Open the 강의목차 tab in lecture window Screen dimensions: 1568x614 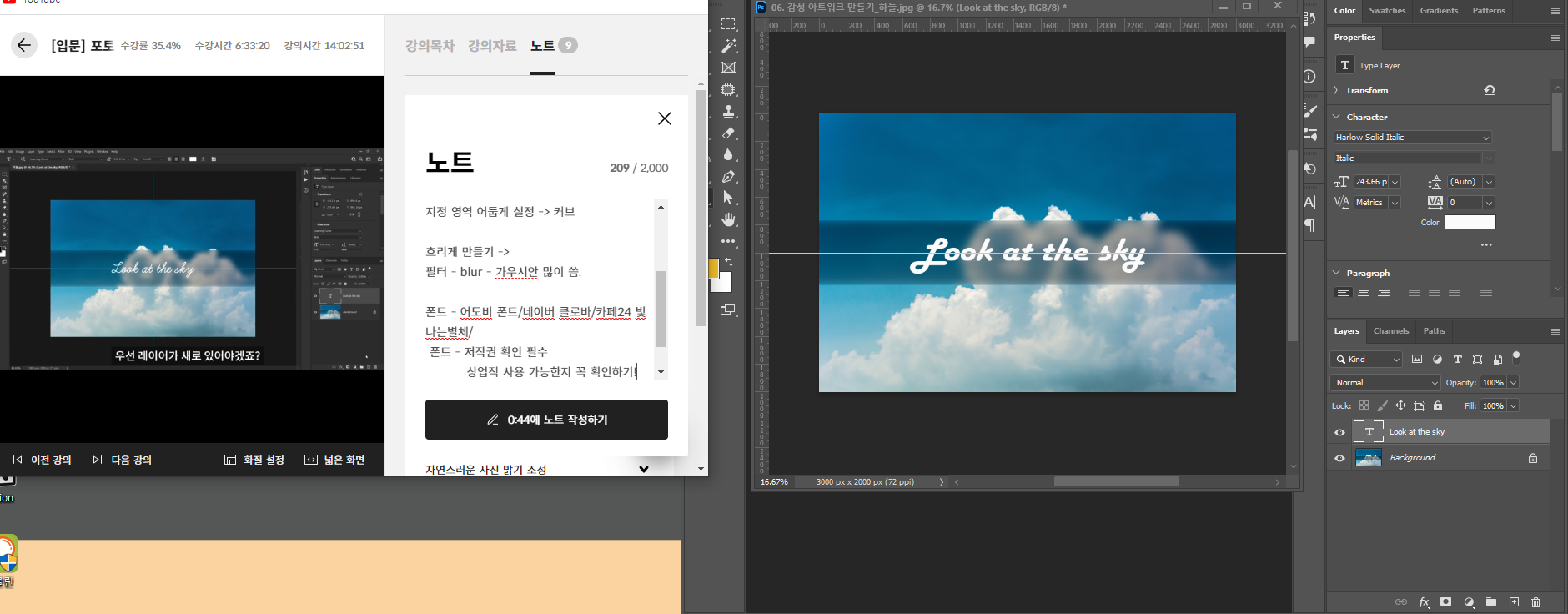(430, 46)
